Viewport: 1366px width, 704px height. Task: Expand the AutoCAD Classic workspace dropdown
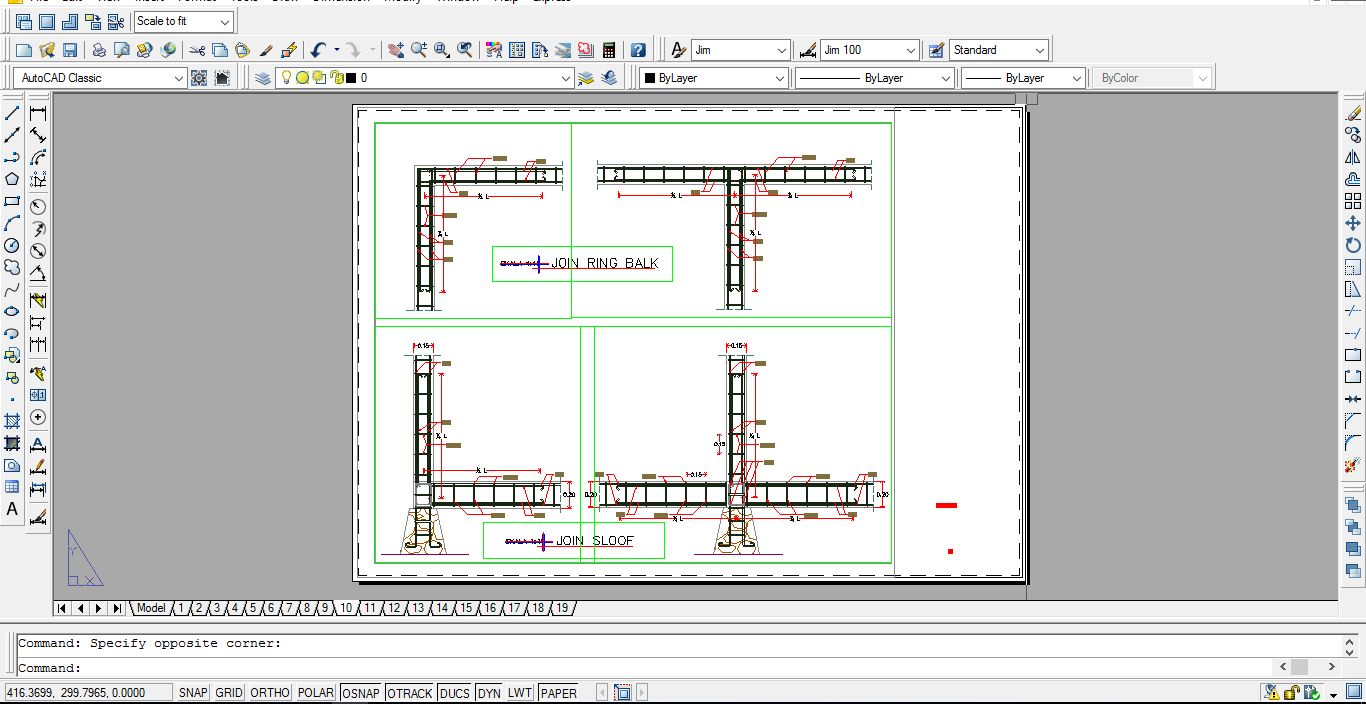pos(178,78)
